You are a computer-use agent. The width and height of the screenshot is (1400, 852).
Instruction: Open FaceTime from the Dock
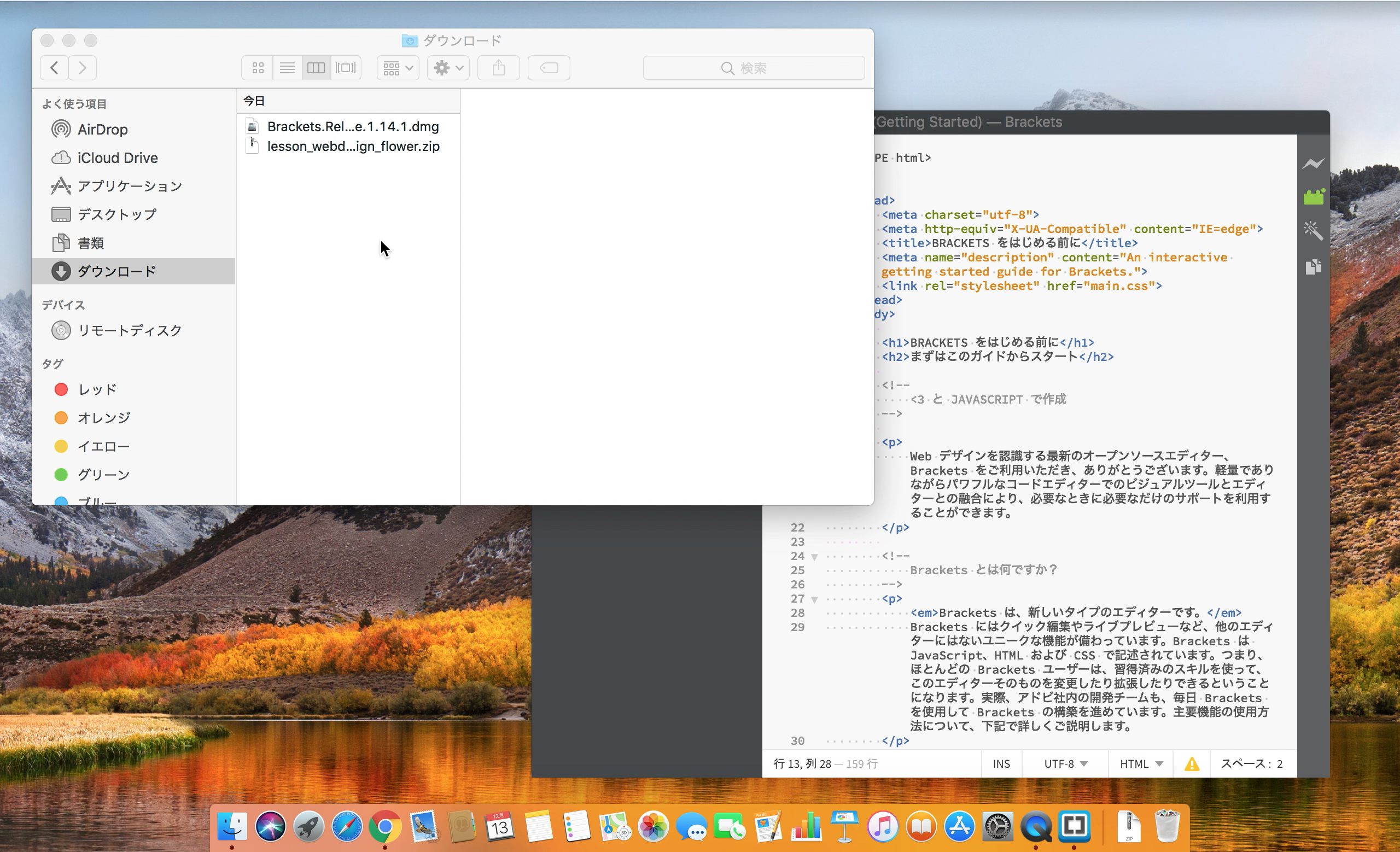730,826
